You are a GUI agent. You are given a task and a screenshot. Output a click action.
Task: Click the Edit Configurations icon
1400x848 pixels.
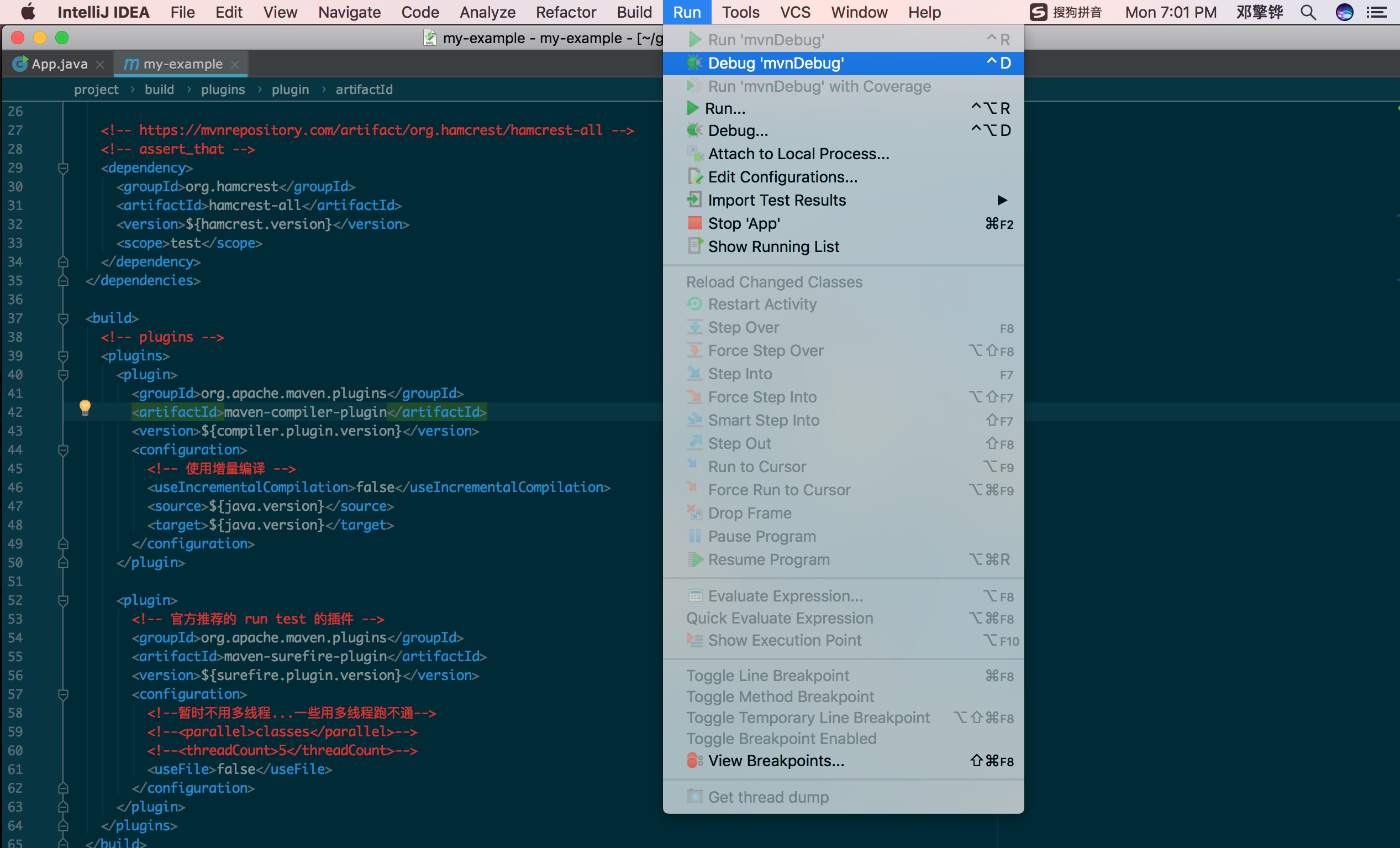pos(694,177)
